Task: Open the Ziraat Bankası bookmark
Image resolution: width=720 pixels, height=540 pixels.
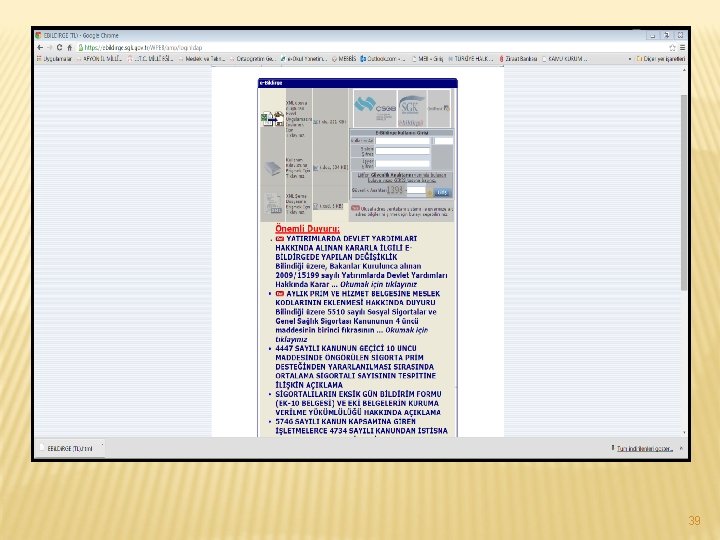Action: coord(518,59)
